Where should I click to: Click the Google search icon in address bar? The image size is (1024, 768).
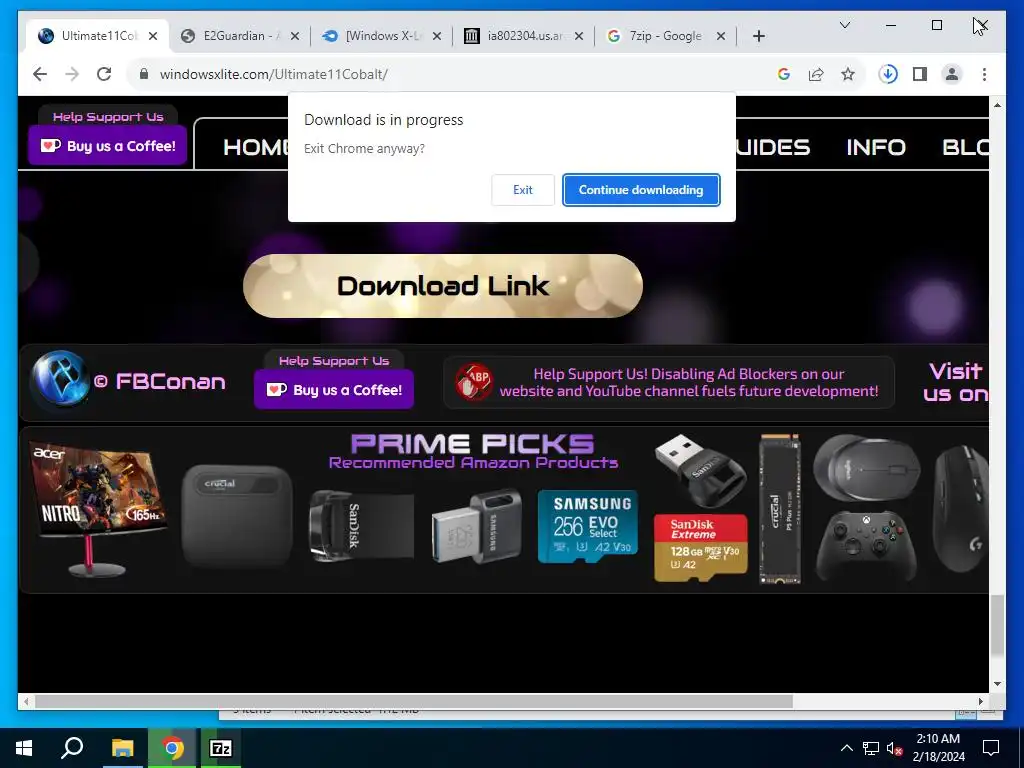click(784, 74)
